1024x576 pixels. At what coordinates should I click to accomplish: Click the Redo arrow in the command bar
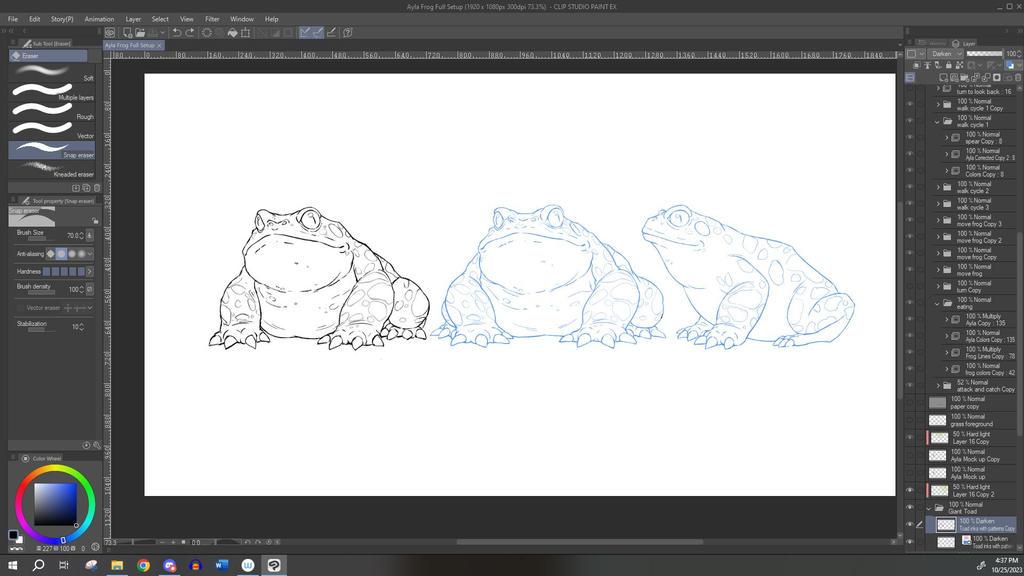click(190, 32)
